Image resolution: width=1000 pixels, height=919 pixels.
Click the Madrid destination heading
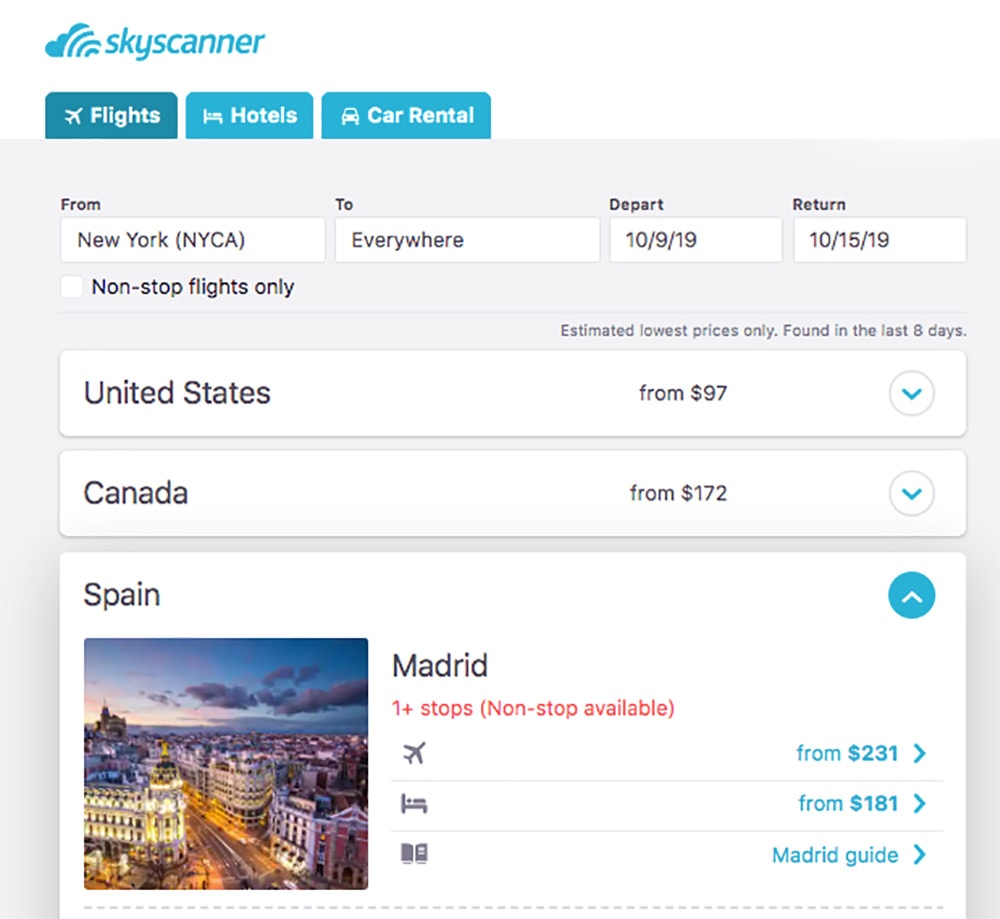click(x=440, y=665)
